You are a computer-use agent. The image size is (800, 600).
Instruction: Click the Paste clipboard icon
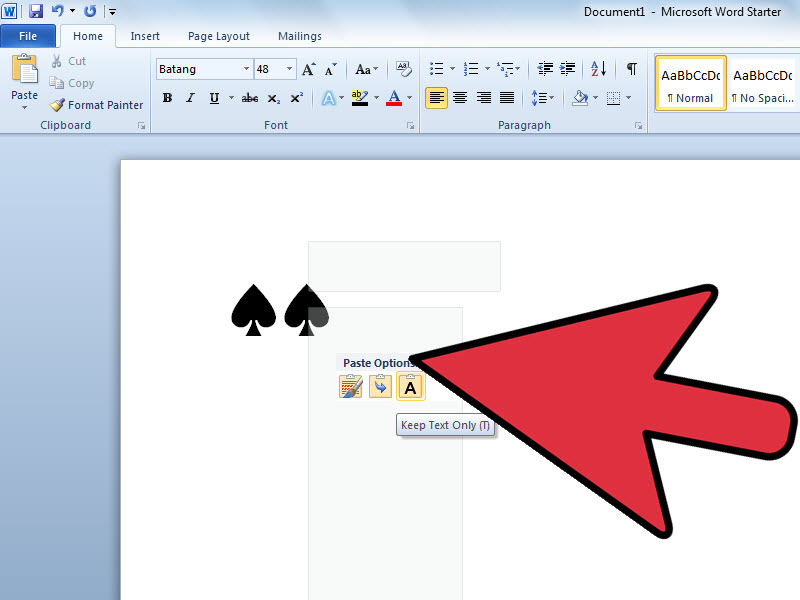(24, 69)
